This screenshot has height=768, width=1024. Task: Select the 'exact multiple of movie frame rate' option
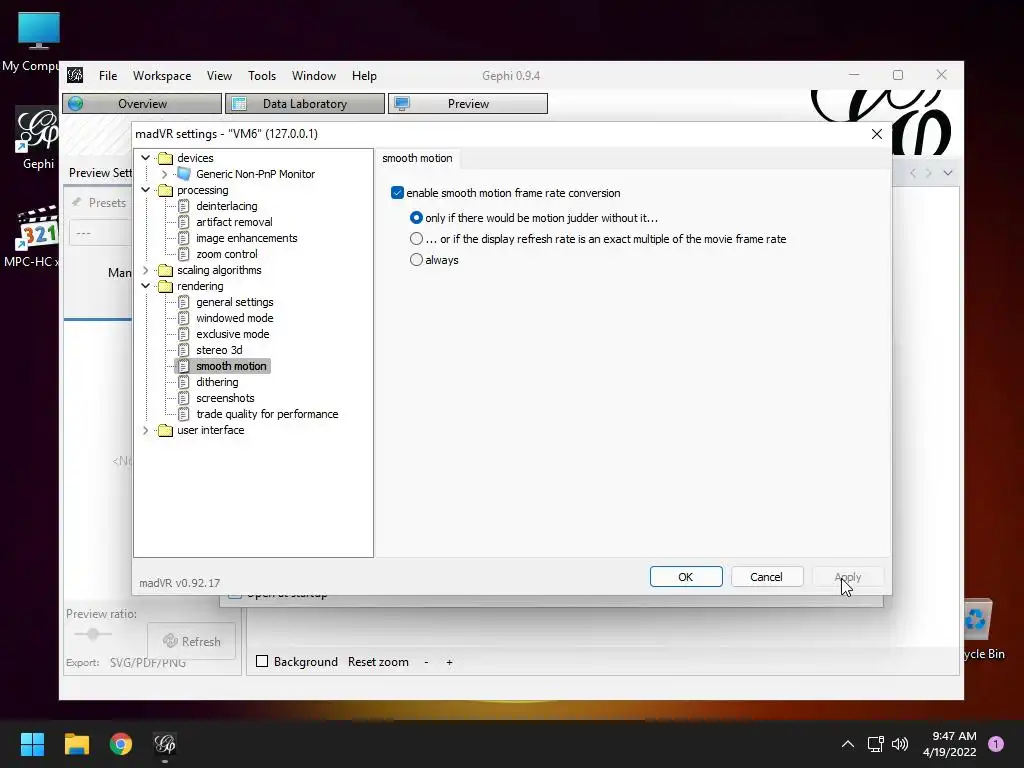(416, 239)
